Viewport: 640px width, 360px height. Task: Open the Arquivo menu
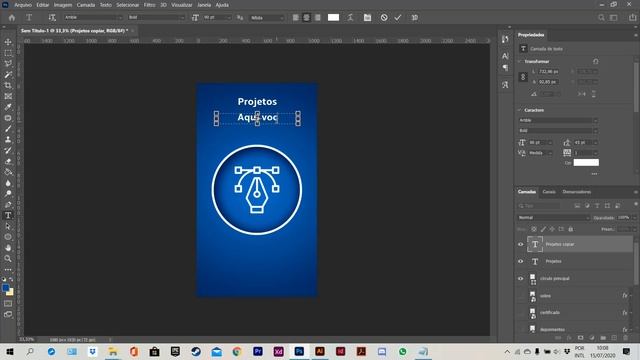tap(23, 5)
